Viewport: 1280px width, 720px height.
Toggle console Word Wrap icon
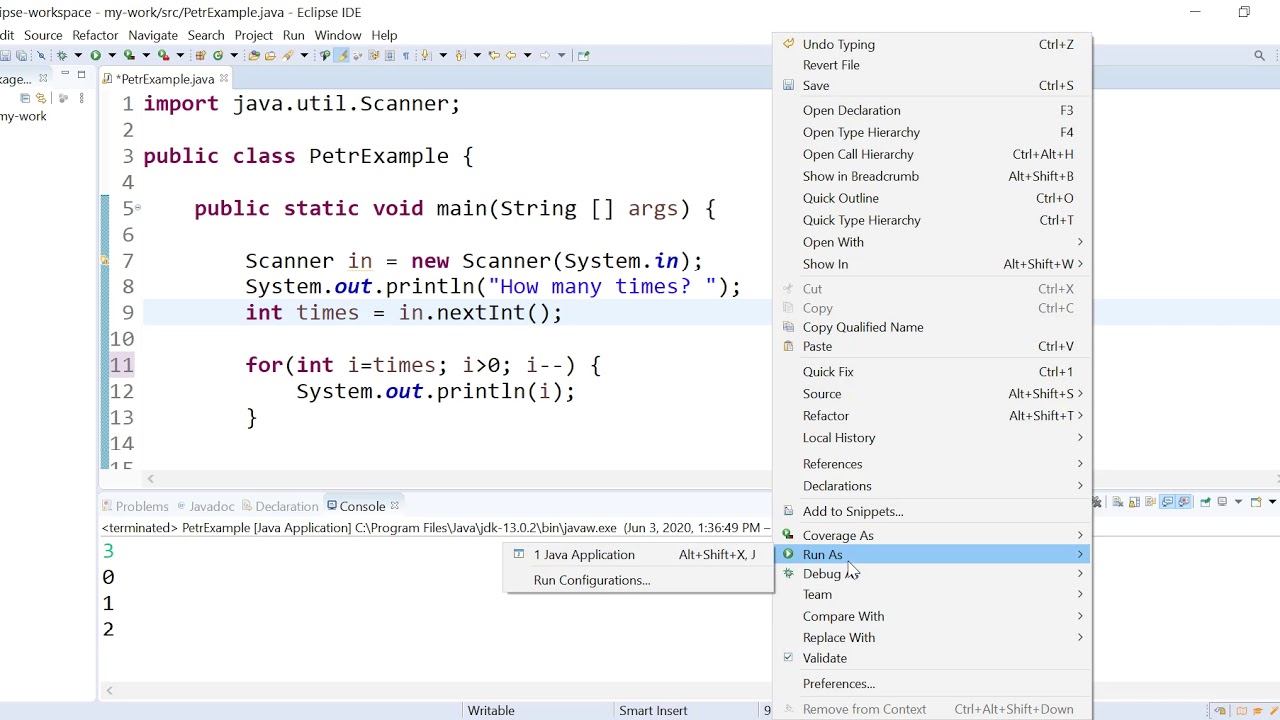coord(1150,502)
